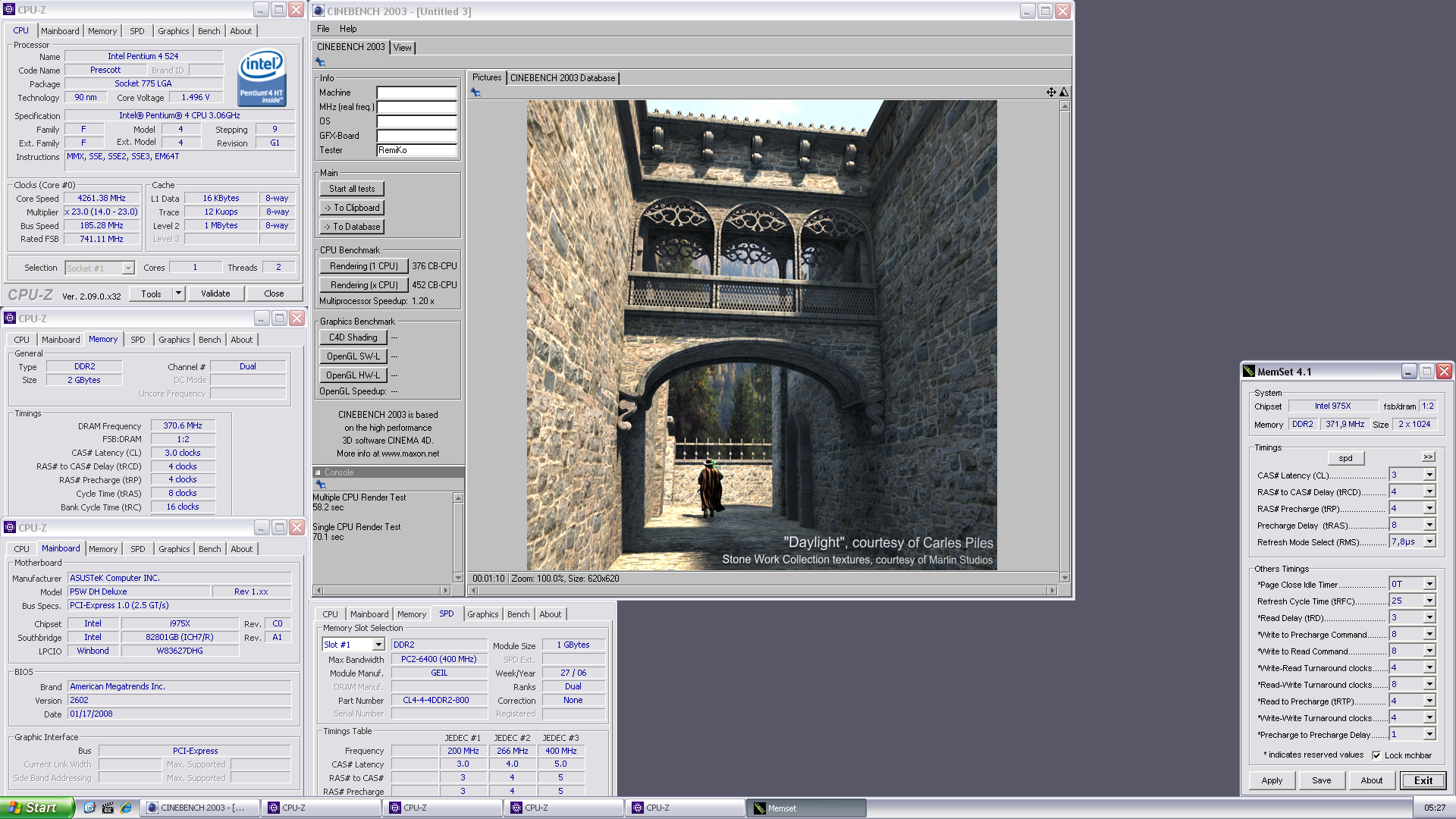Open the Refresh Mode Select (RMS) dropdown
The image size is (1456, 819).
(1429, 542)
